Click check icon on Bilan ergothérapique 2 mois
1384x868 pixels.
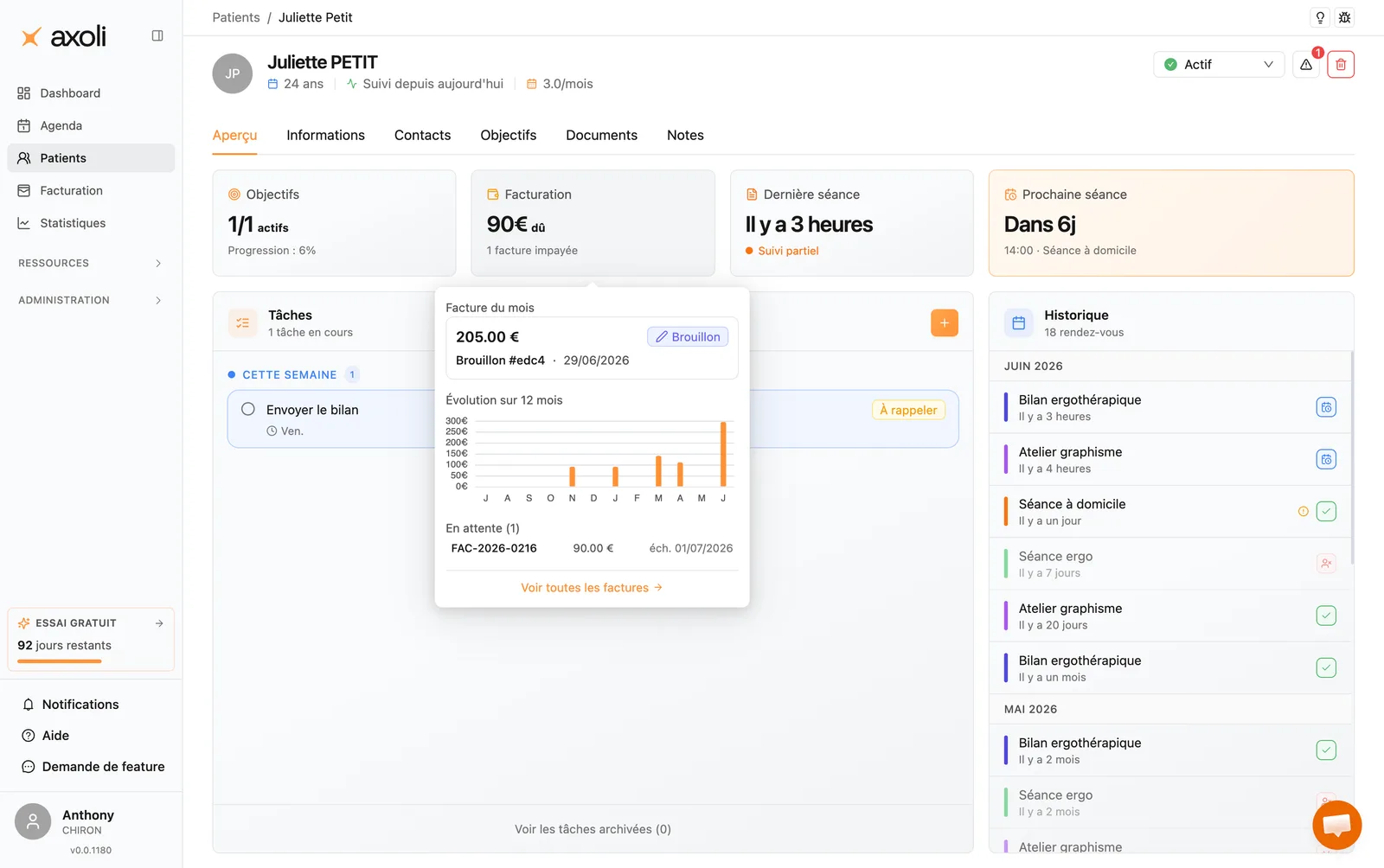point(1326,750)
